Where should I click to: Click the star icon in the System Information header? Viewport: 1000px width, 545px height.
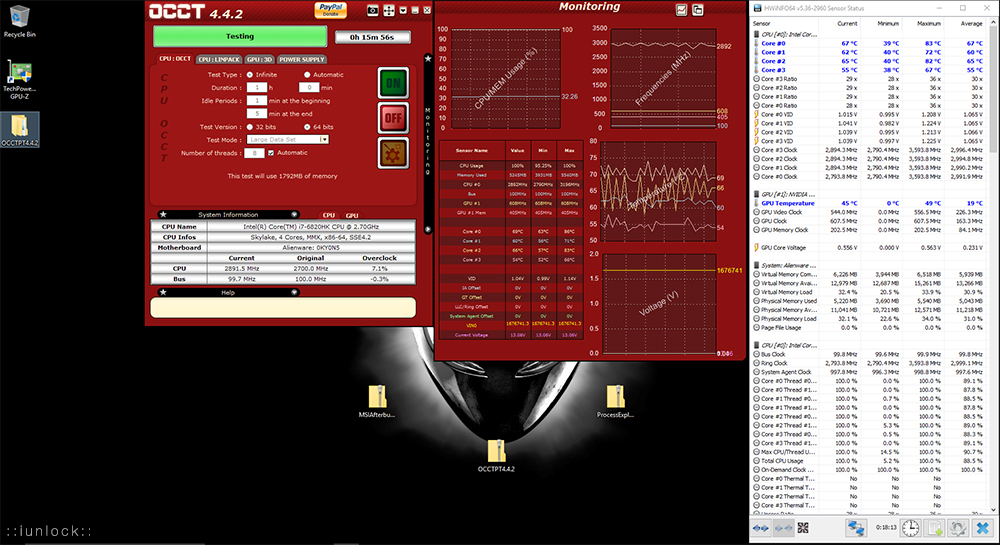pyautogui.click(x=163, y=215)
